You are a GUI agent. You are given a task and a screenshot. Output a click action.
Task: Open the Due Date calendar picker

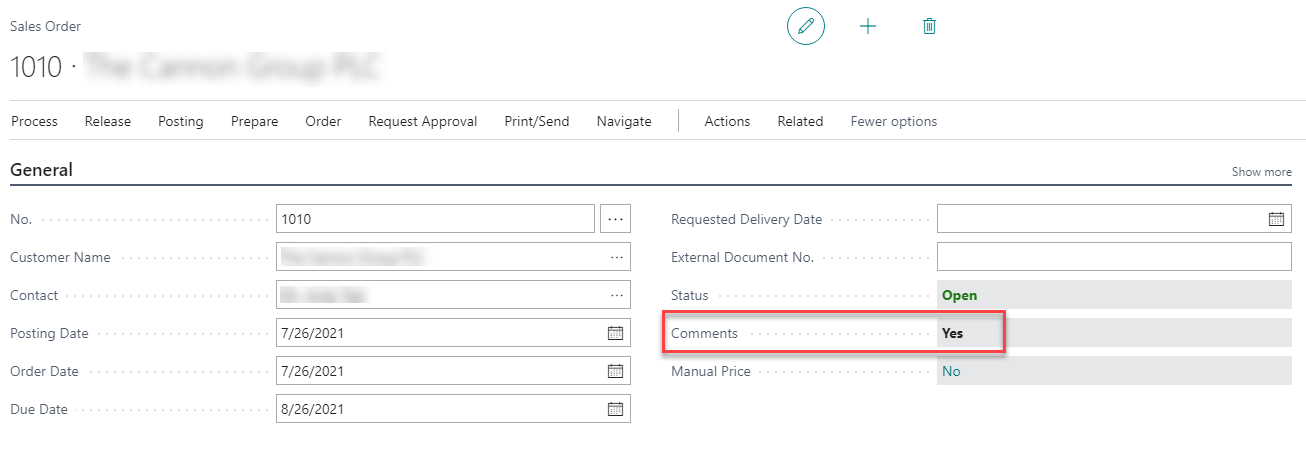616,409
